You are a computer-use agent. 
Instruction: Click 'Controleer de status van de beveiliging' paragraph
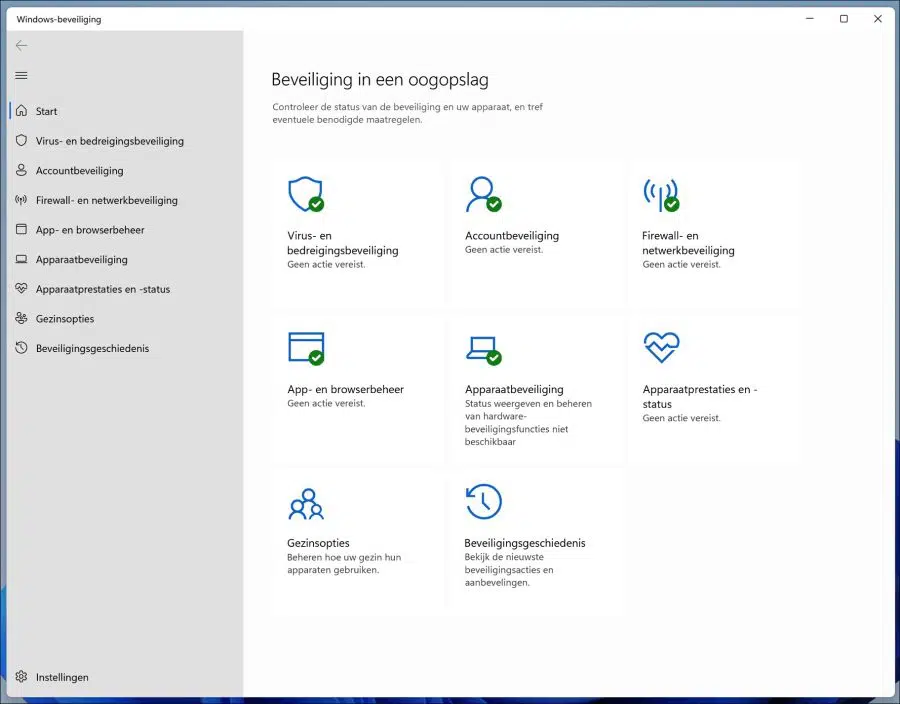pyautogui.click(x=408, y=113)
